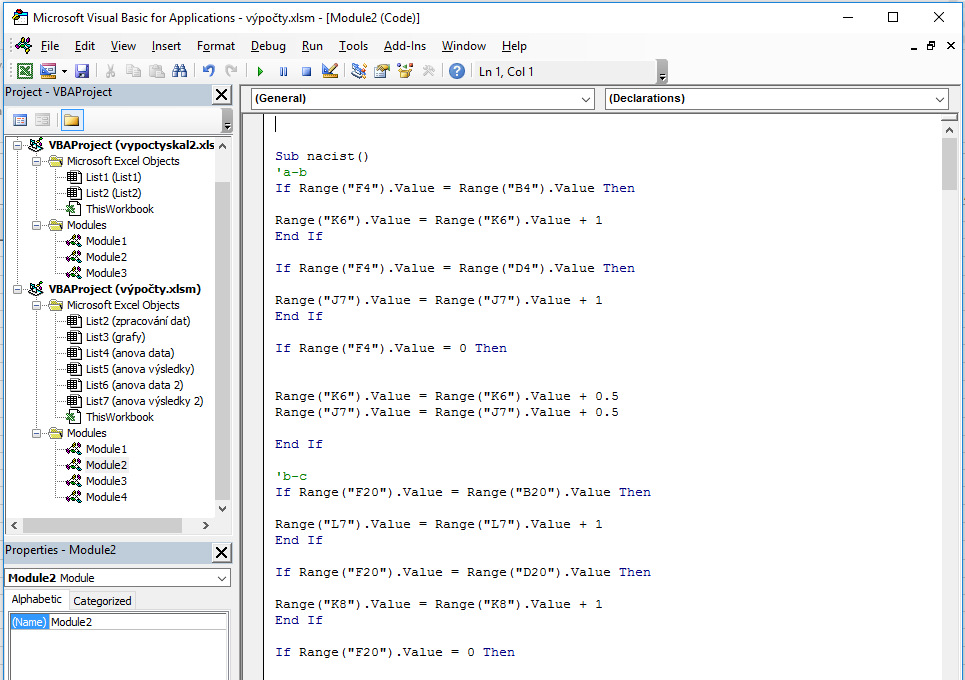Select List5 (anova výsledky) sheet
This screenshot has width=965, height=680.
click(140, 369)
